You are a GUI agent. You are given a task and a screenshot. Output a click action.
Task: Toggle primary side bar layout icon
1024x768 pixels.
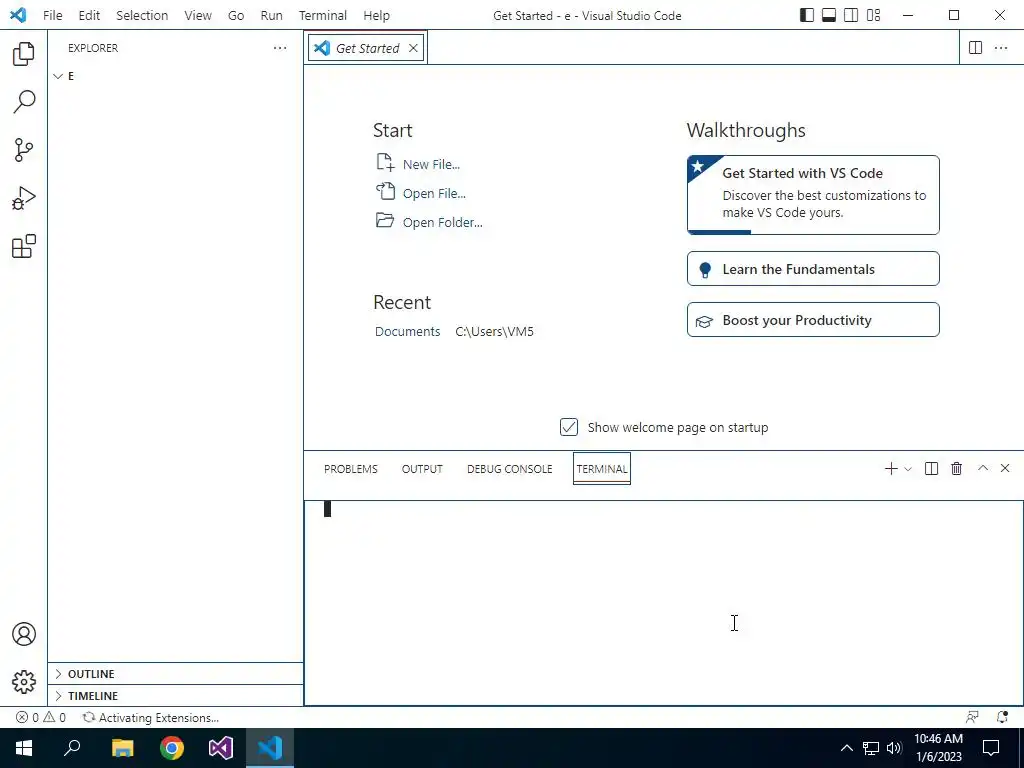click(x=807, y=15)
